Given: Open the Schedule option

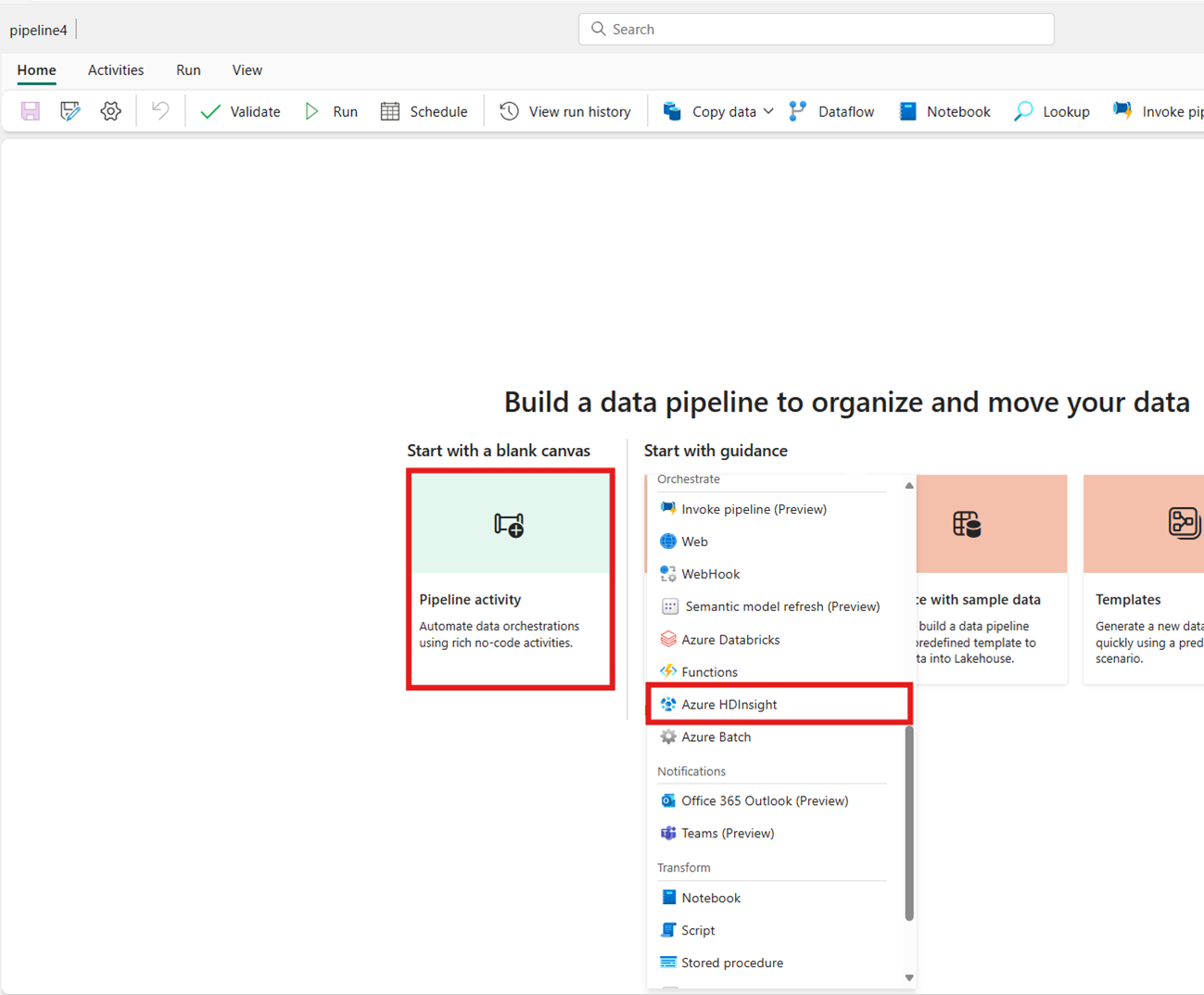Looking at the screenshot, I should click(x=424, y=111).
